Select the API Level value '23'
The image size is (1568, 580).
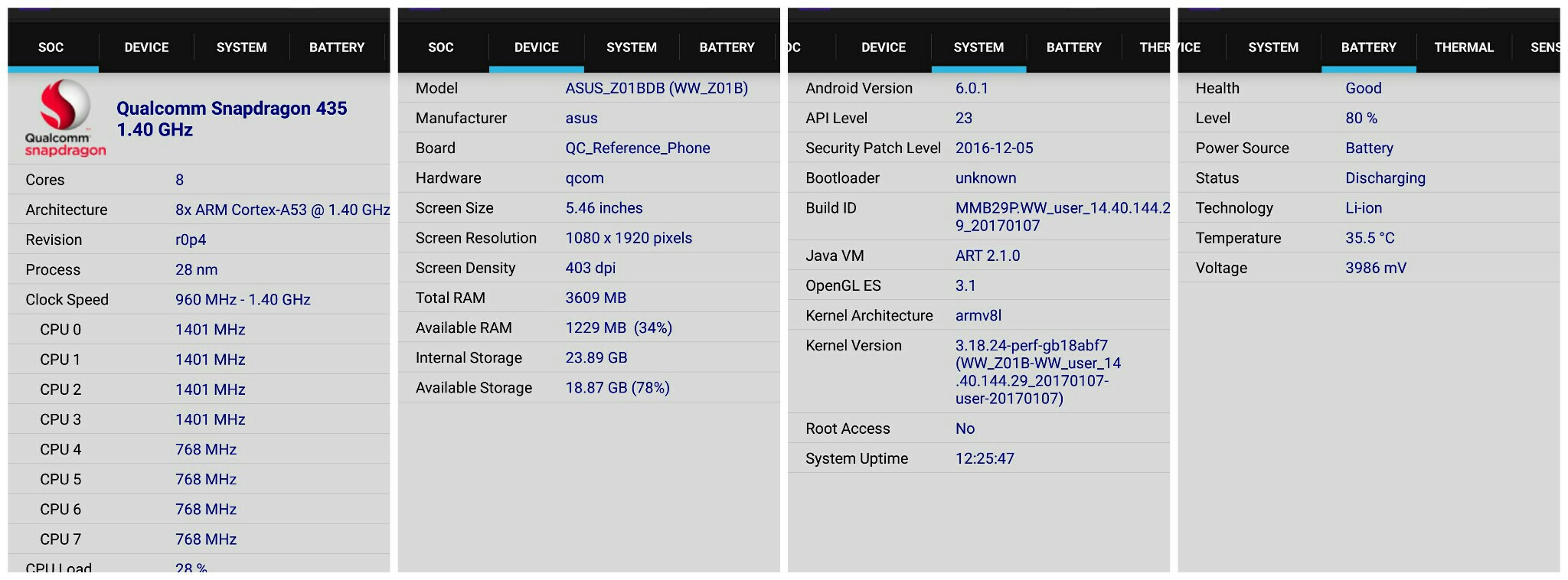point(963,118)
